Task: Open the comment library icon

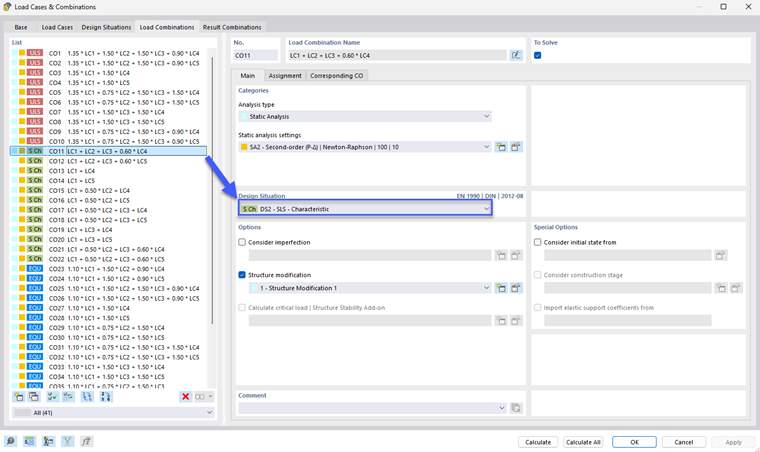Action: coord(516,408)
